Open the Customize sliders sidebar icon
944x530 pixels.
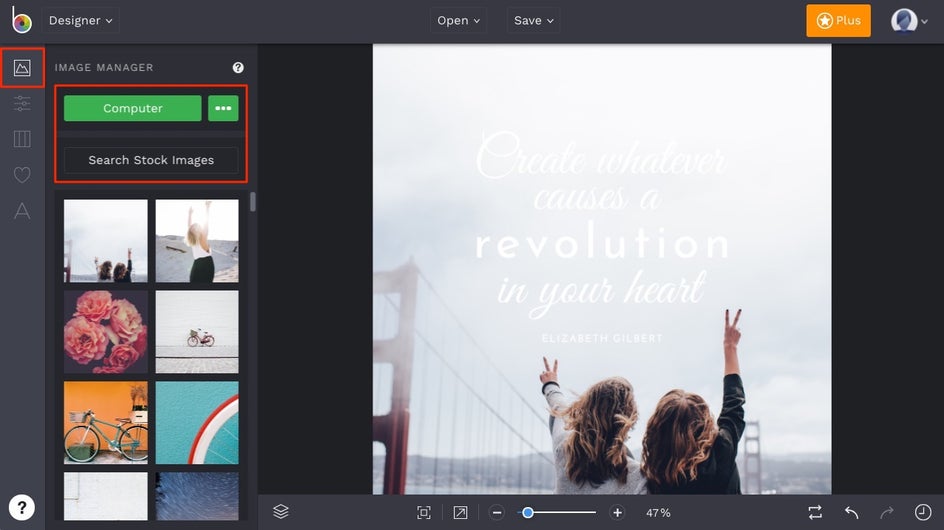point(22,104)
